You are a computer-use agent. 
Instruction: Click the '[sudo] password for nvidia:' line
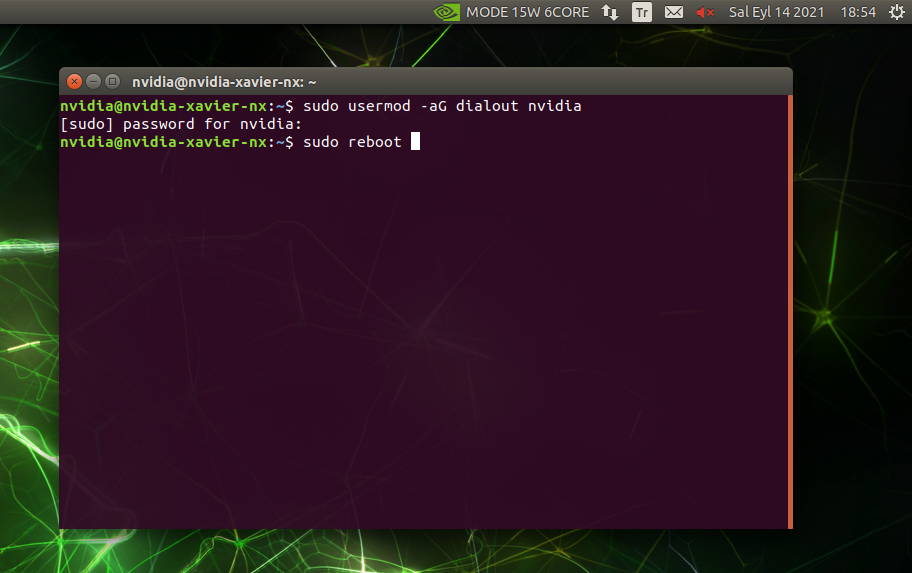pyautogui.click(x=181, y=124)
